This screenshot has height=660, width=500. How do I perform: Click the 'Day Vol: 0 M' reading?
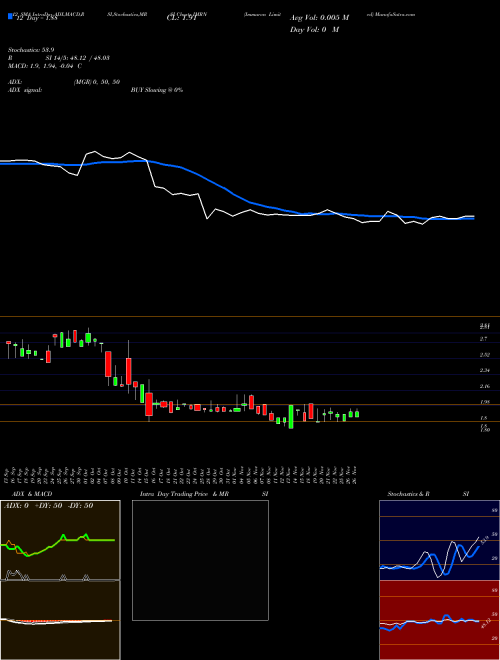click(315, 30)
